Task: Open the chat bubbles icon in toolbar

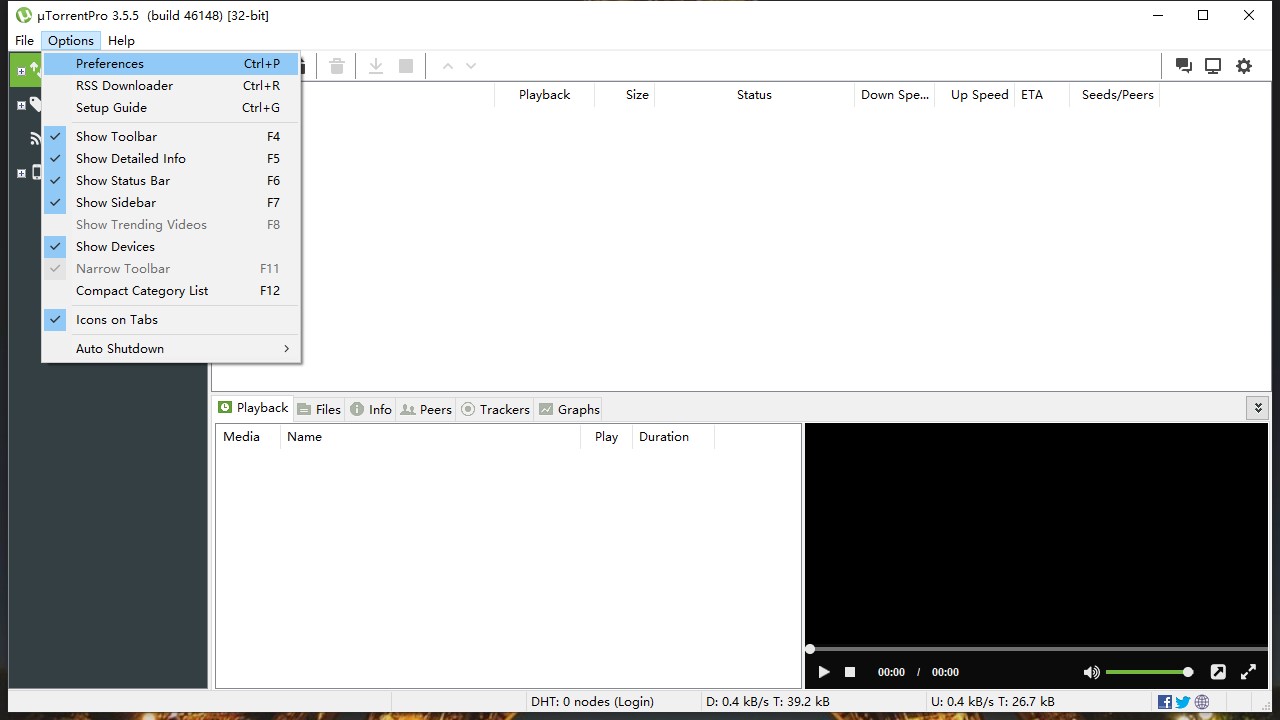Action: tap(1184, 66)
